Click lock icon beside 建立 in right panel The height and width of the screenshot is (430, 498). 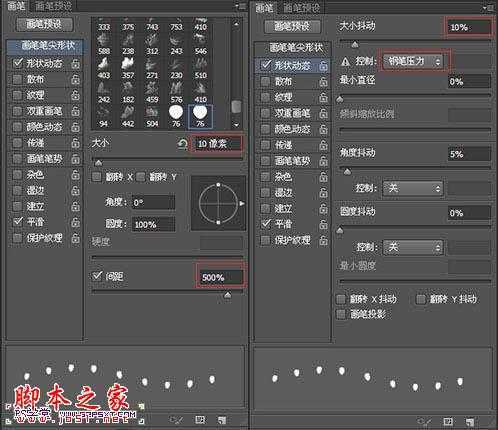pyautogui.click(x=323, y=209)
